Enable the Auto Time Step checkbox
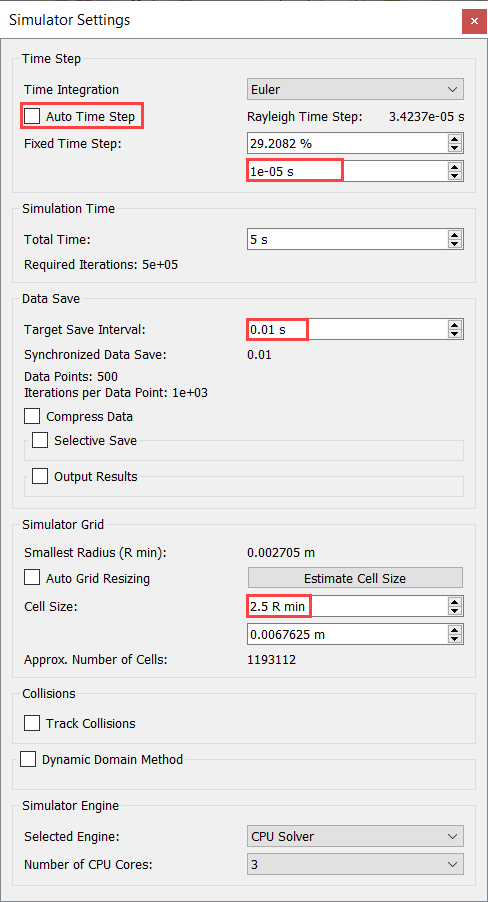The height and width of the screenshot is (902, 488). [32, 117]
